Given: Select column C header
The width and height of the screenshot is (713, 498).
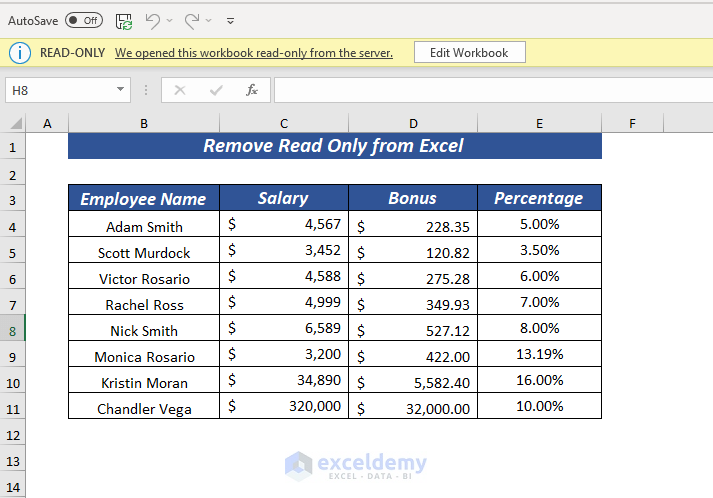Looking at the screenshot, I should click(x=284, y=123).
